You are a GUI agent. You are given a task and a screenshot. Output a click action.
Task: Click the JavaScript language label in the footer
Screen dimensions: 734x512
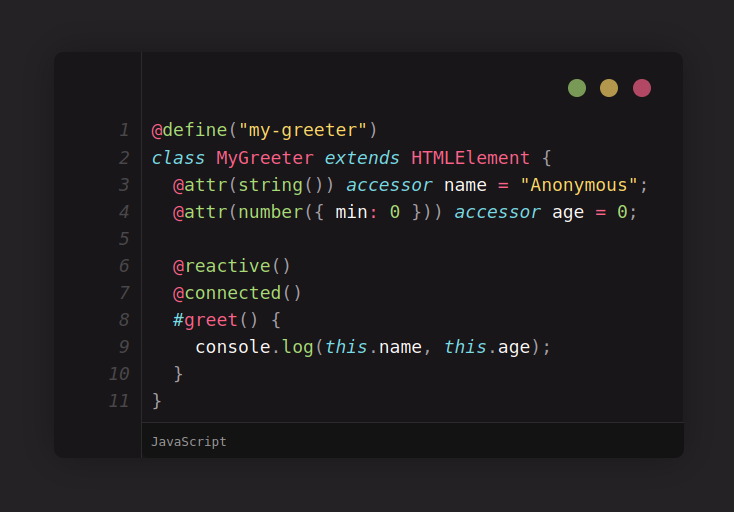(x=189, y=441)
